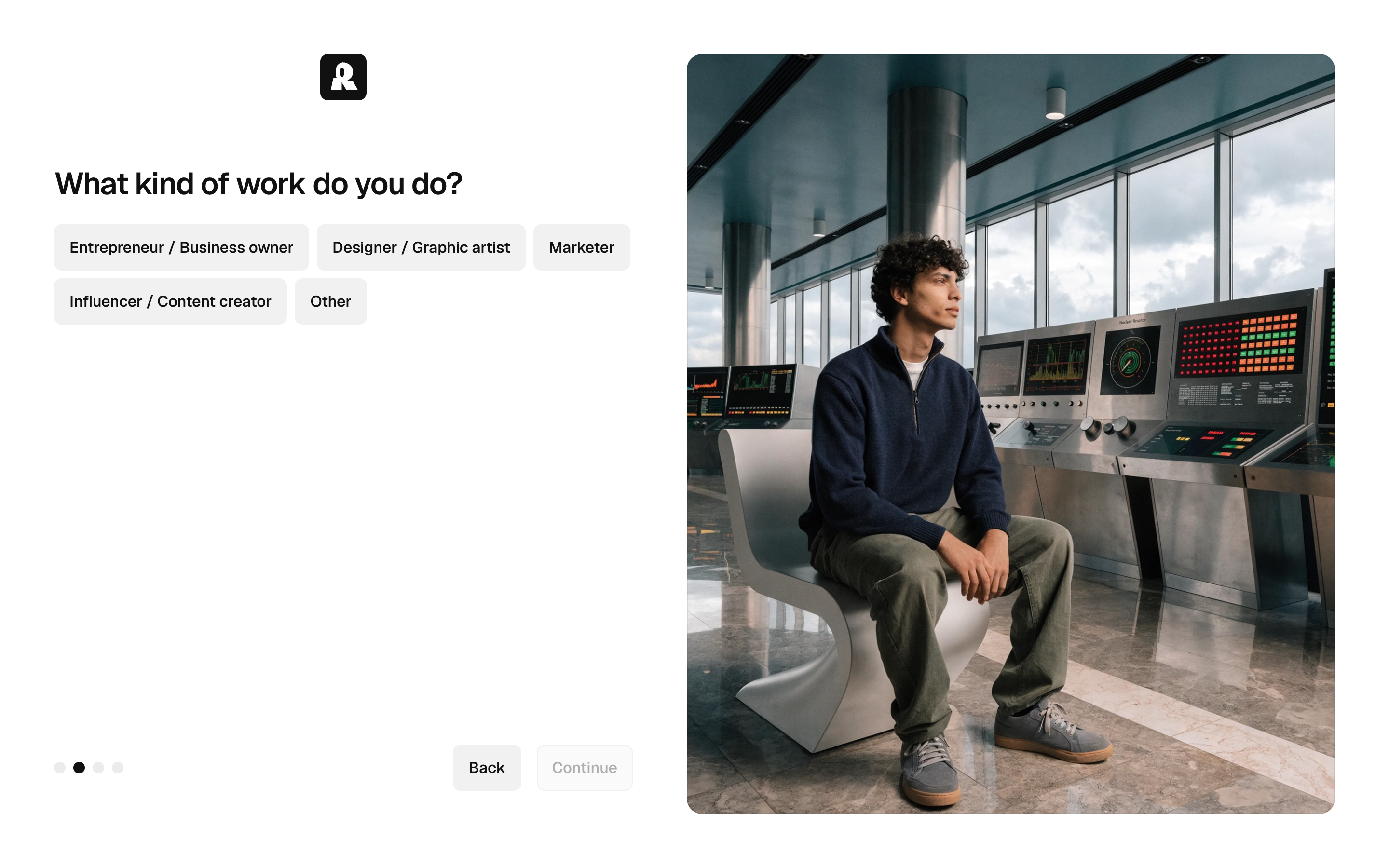Go back with the Back button

(487, 768)
